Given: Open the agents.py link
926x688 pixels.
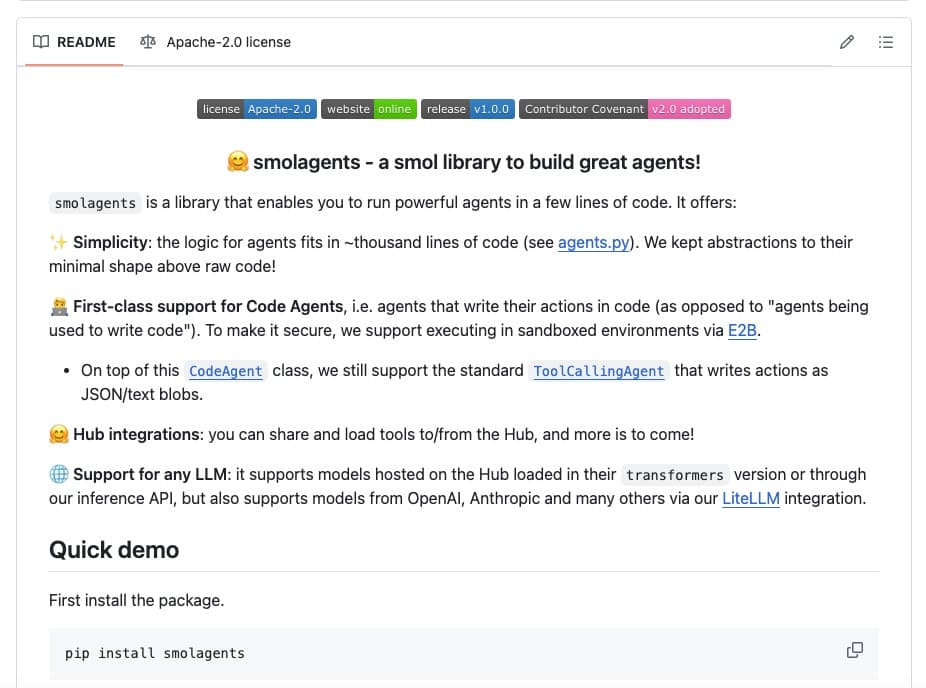Looking at the screenshot, I should coord(594,242).
